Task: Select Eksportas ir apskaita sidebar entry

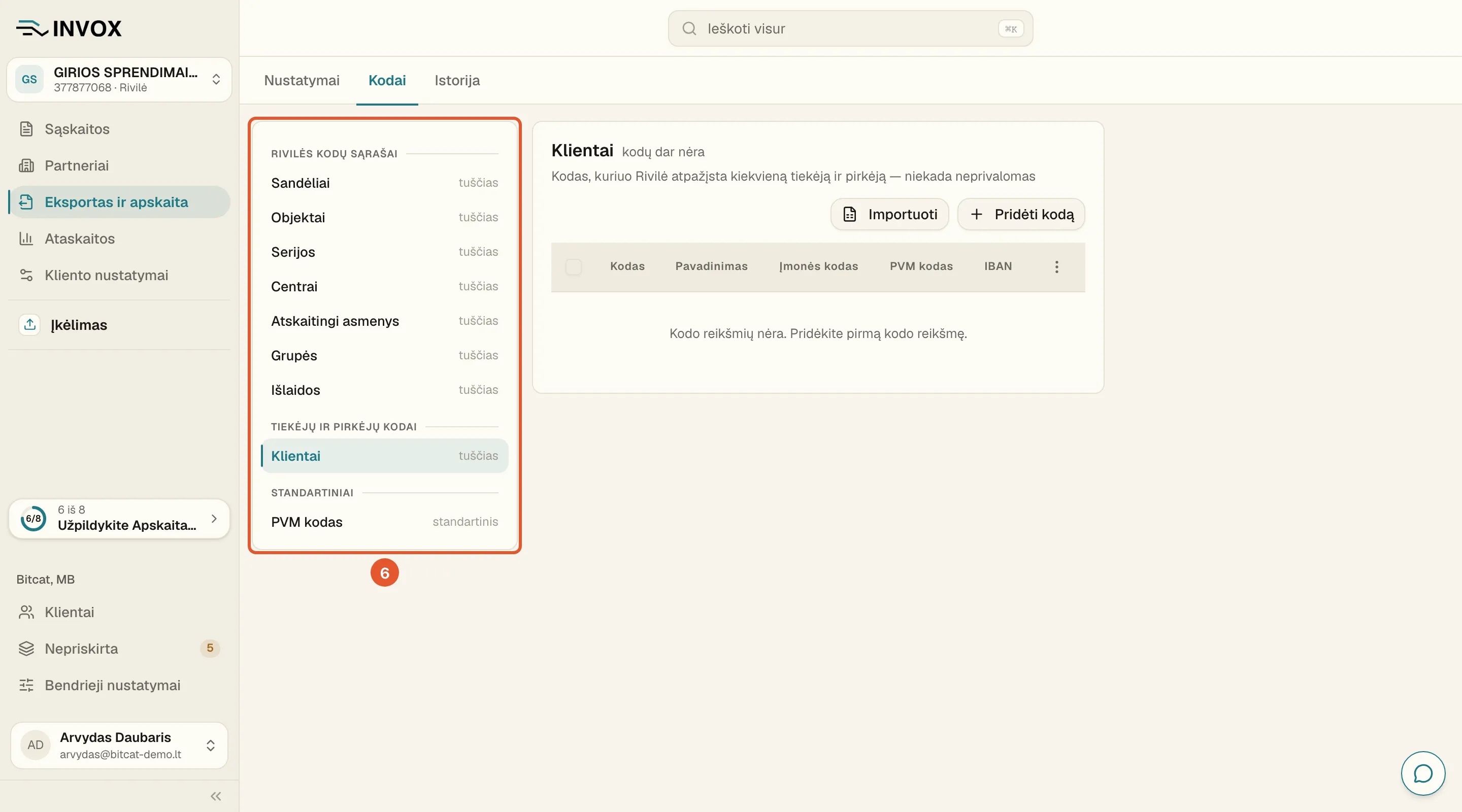Action: point(119,202)
